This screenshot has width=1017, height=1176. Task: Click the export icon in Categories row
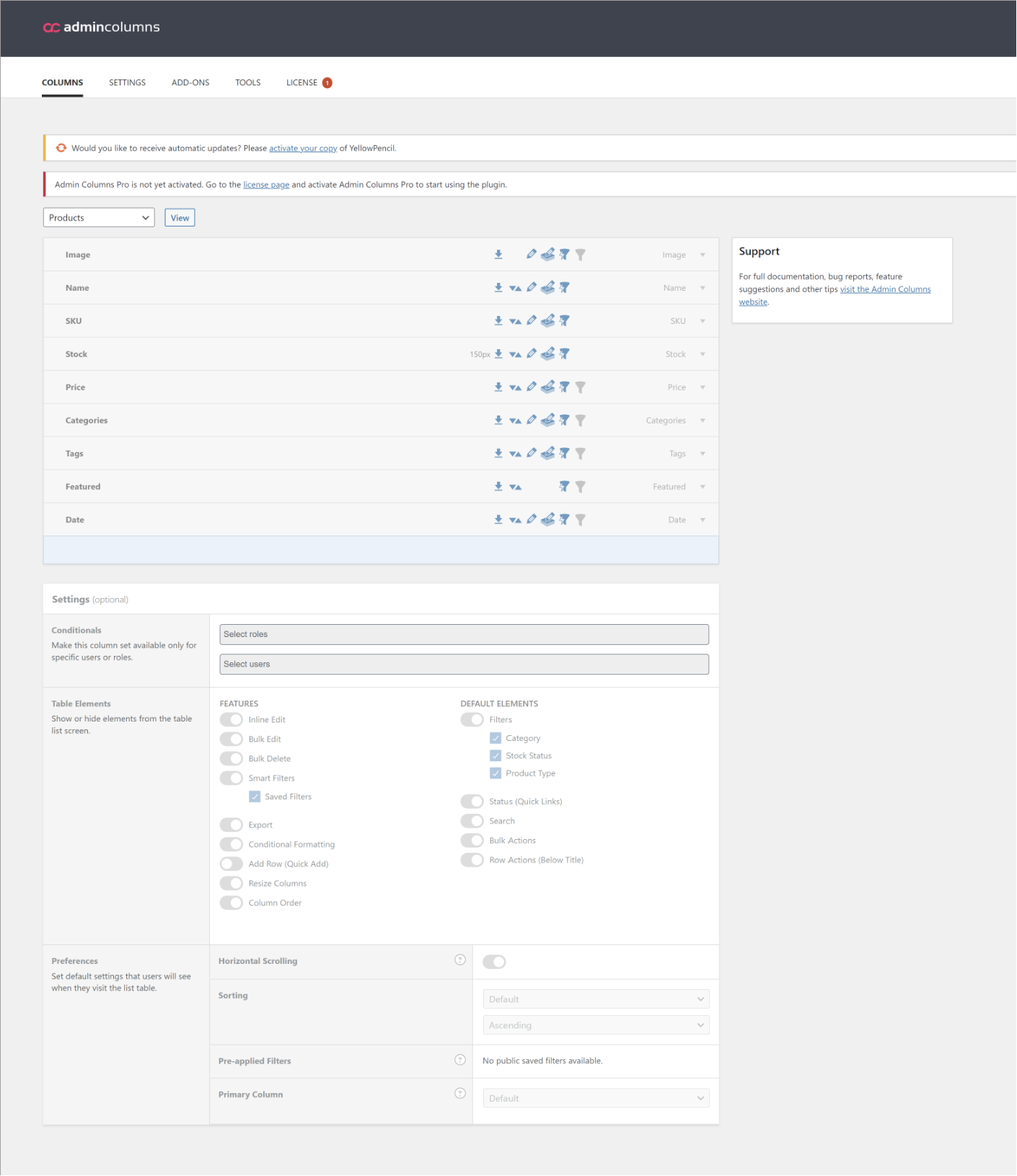click(x=498, y=421)
